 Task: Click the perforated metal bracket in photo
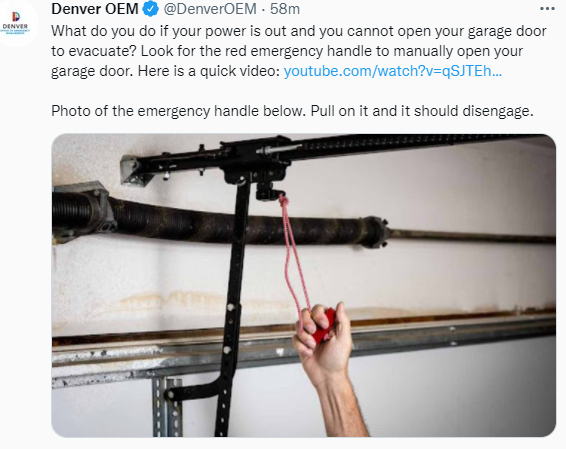(167, 407)
